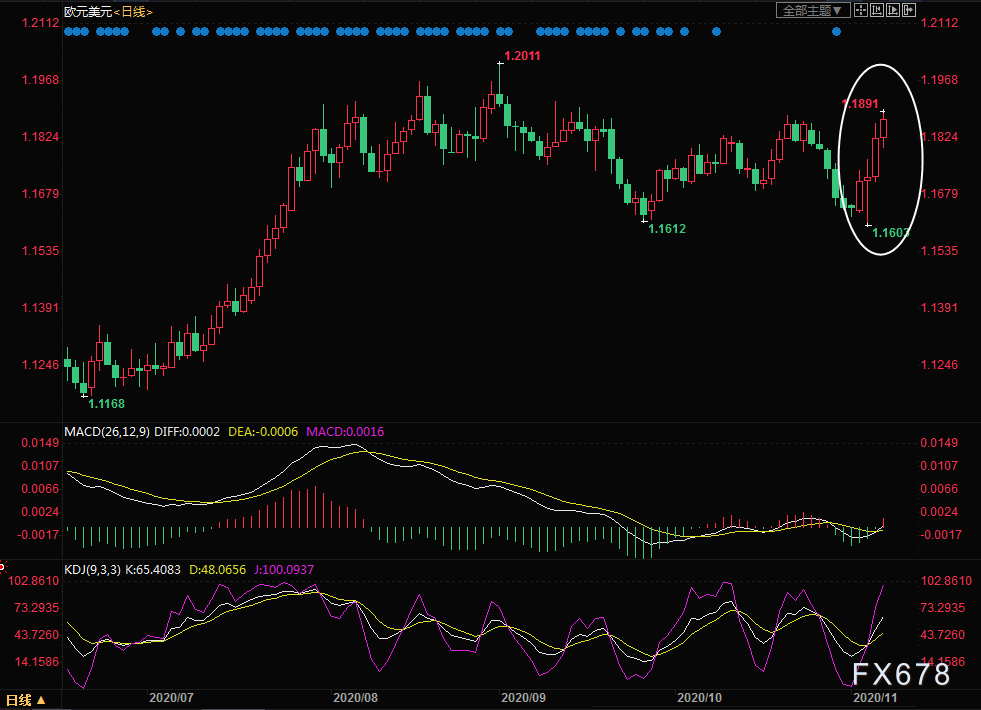Click the 1.1612 low price marker
This screenshot has width=981, height=710.
pos(667,229)
